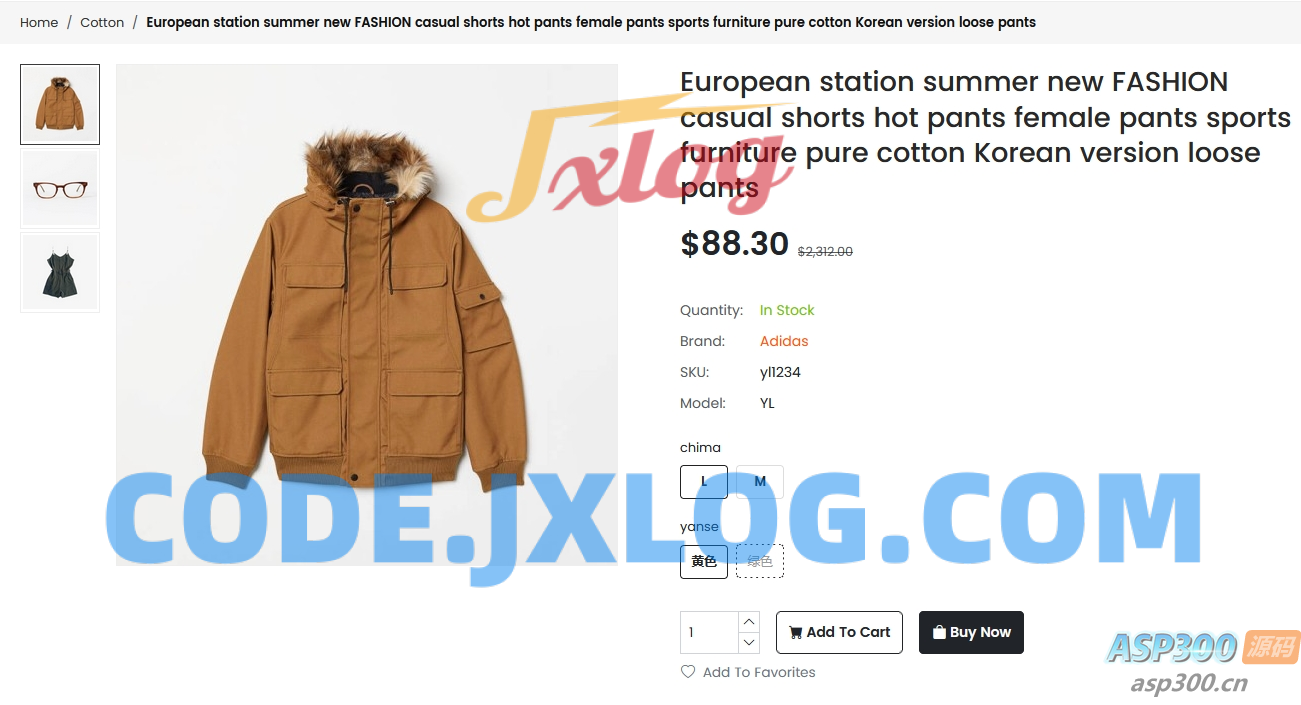1301x705 pixels.
Task: Select the dark romper thumbnail
Action: (x=60, y=273)
